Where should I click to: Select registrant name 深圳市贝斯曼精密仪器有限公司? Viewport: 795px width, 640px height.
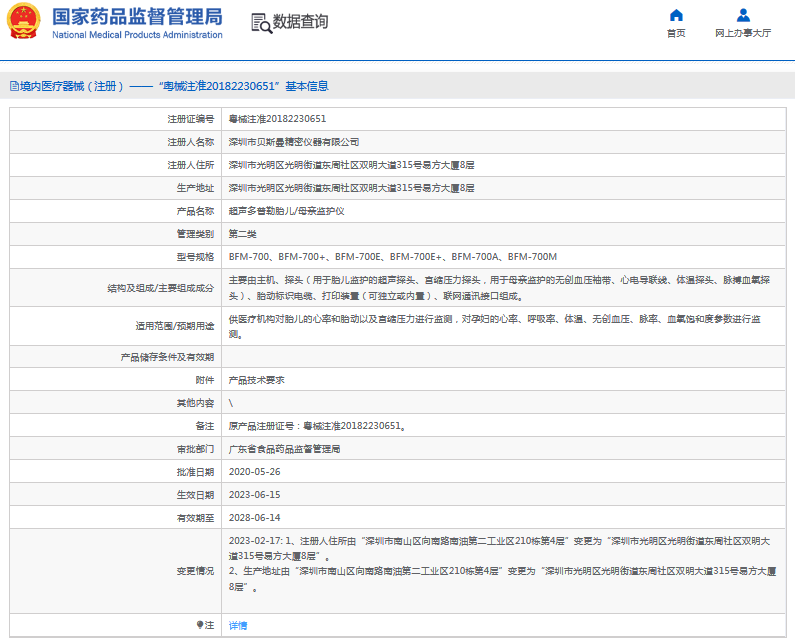tap(294, 142)
